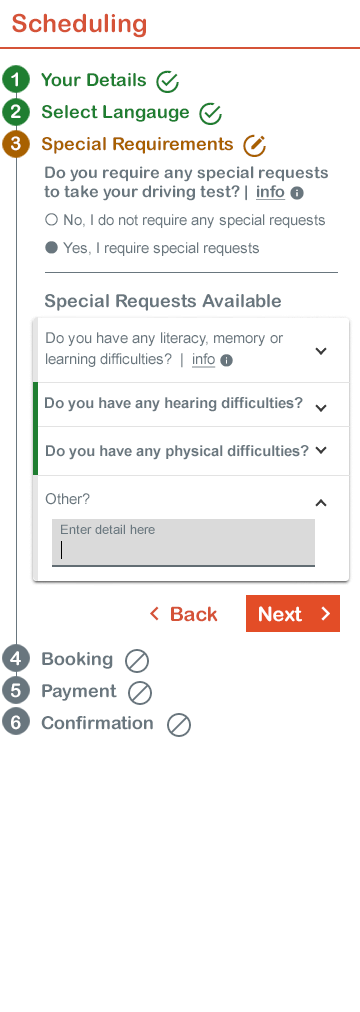Screen dimensions: 360x1012
Task: Focus the Enter detail here text field
Action: [183, 543]
